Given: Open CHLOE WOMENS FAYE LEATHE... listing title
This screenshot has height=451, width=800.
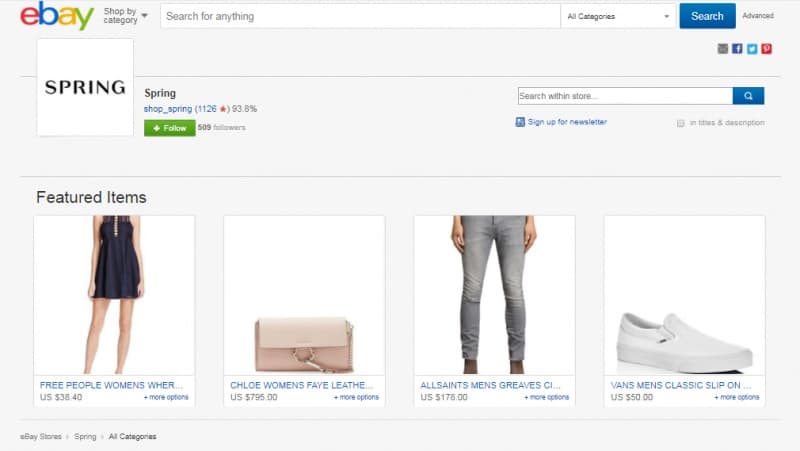Looking at the screenshot, I should pyautogui.click(x=302, y=385).
